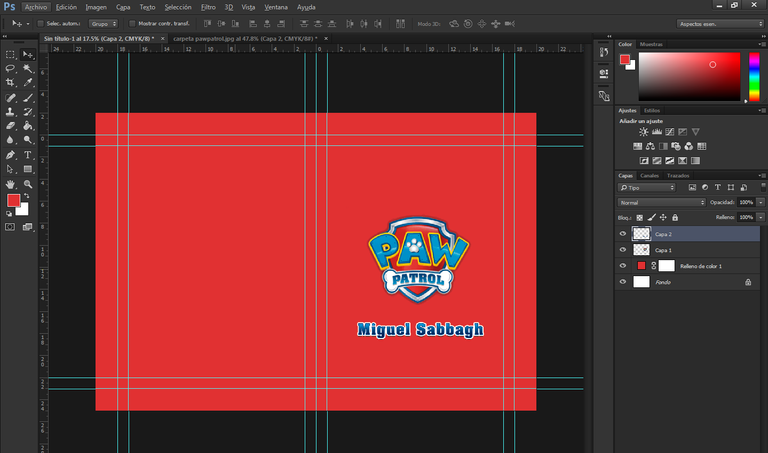Select the Brush tool
768x453 pixels.
28,98
